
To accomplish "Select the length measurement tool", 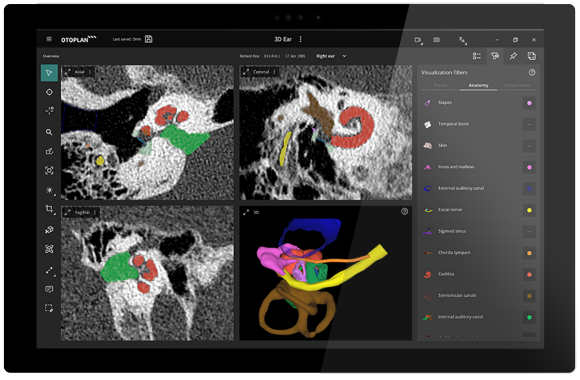I will 49,270.
